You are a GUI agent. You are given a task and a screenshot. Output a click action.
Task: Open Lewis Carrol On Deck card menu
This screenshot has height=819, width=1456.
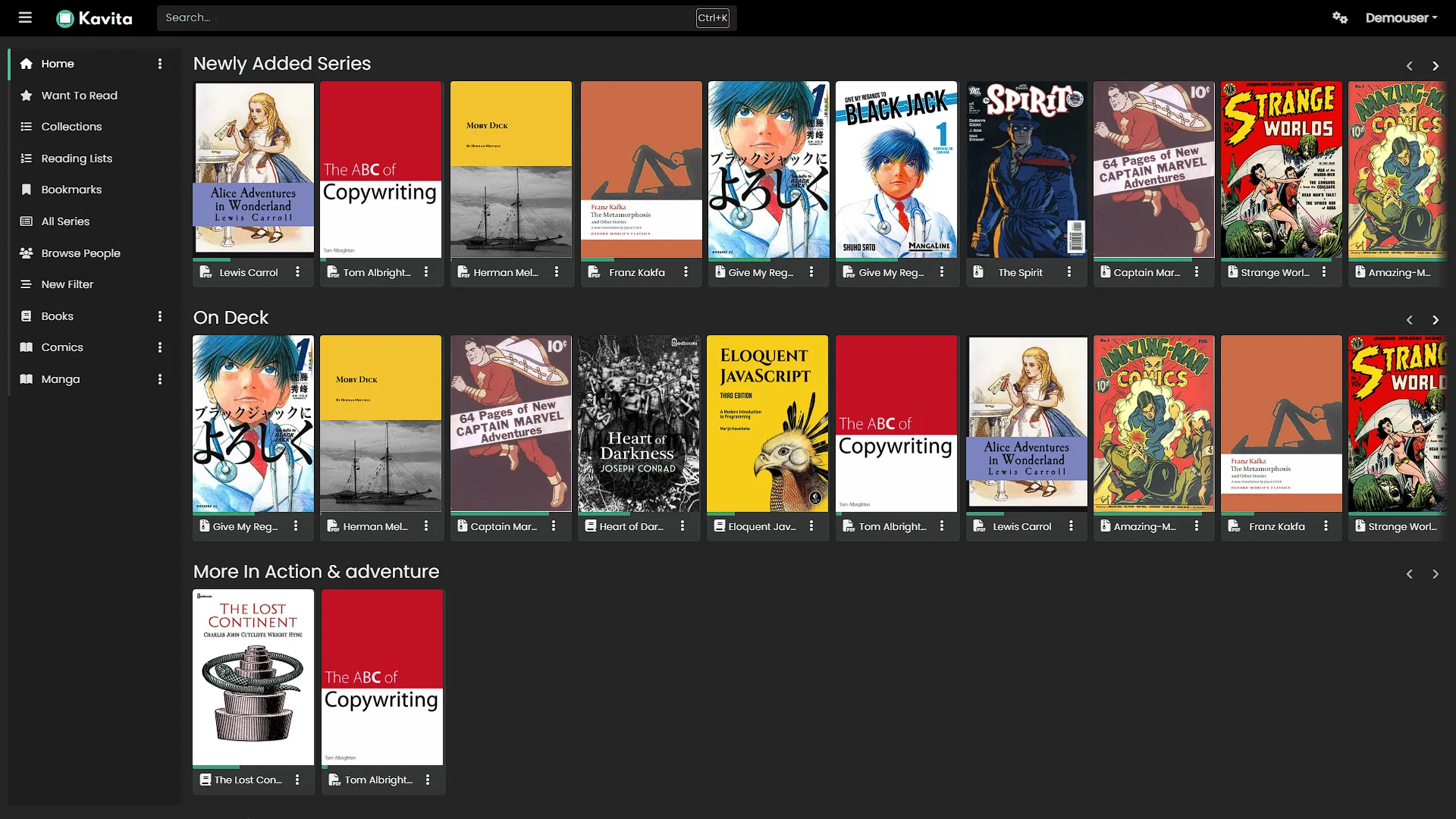pyautogui.click(x=1071, y=526)
